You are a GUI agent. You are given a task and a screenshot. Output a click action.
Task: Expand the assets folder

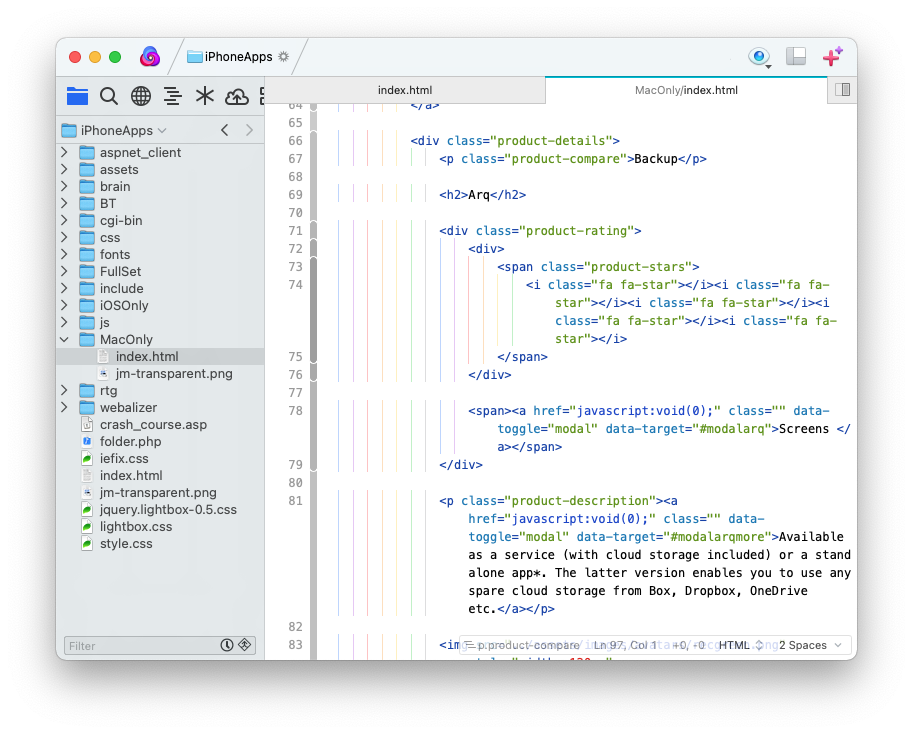[64, 169]
